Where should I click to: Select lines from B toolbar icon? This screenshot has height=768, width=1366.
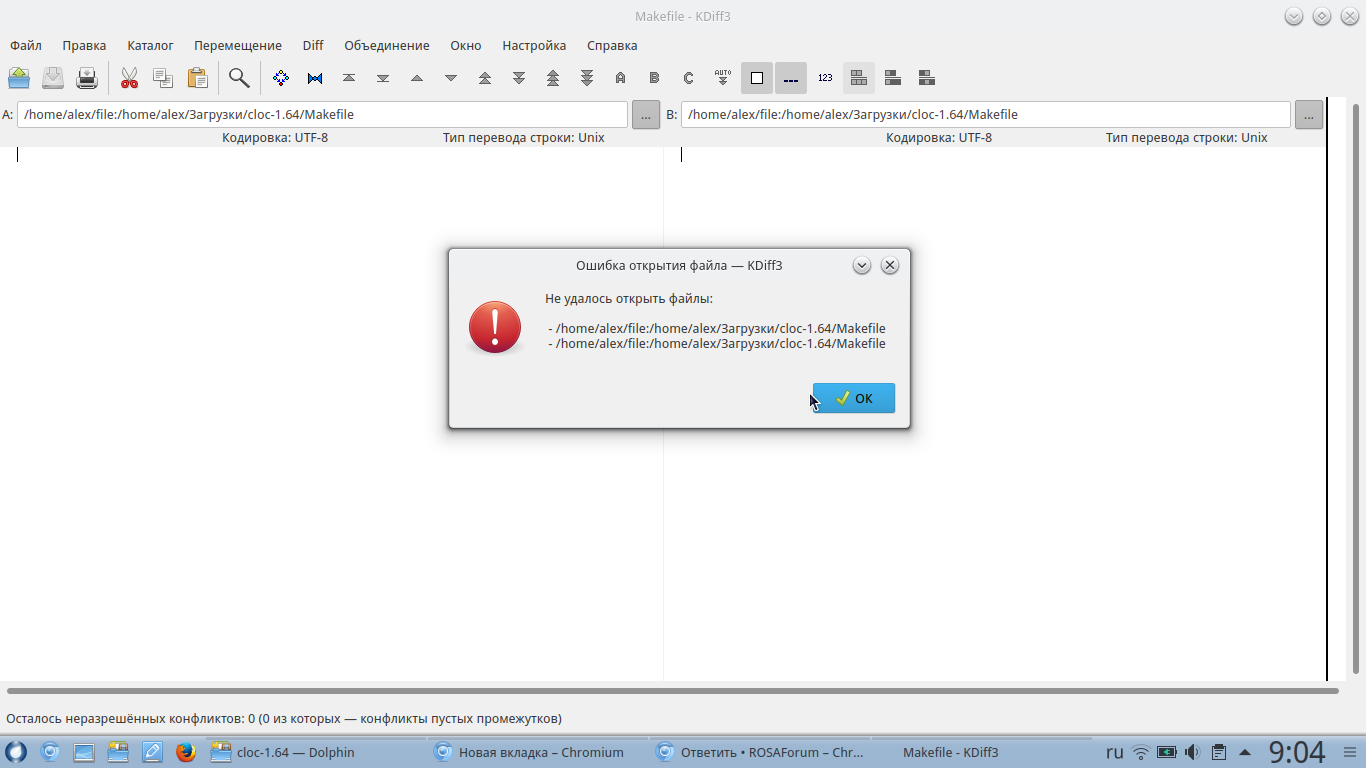click(655, 78)
